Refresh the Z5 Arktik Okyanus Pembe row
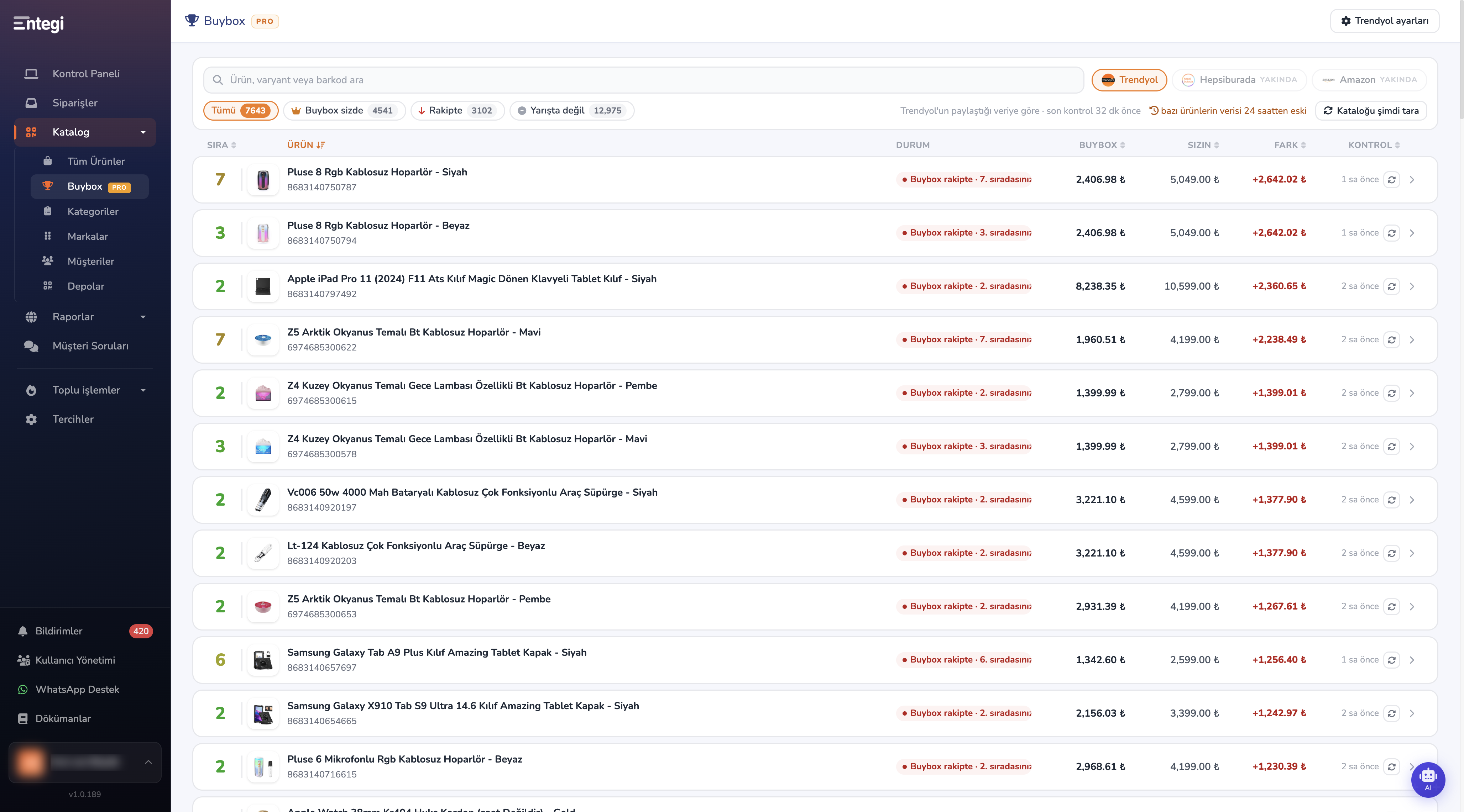 tap(1392, 606)
